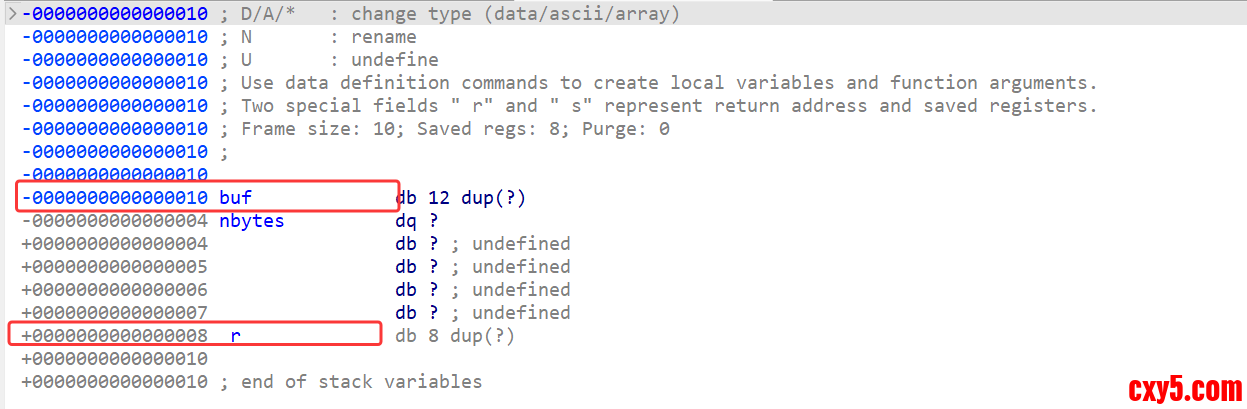Open the cxy5.com watermark link

[x=1184, y=385]
